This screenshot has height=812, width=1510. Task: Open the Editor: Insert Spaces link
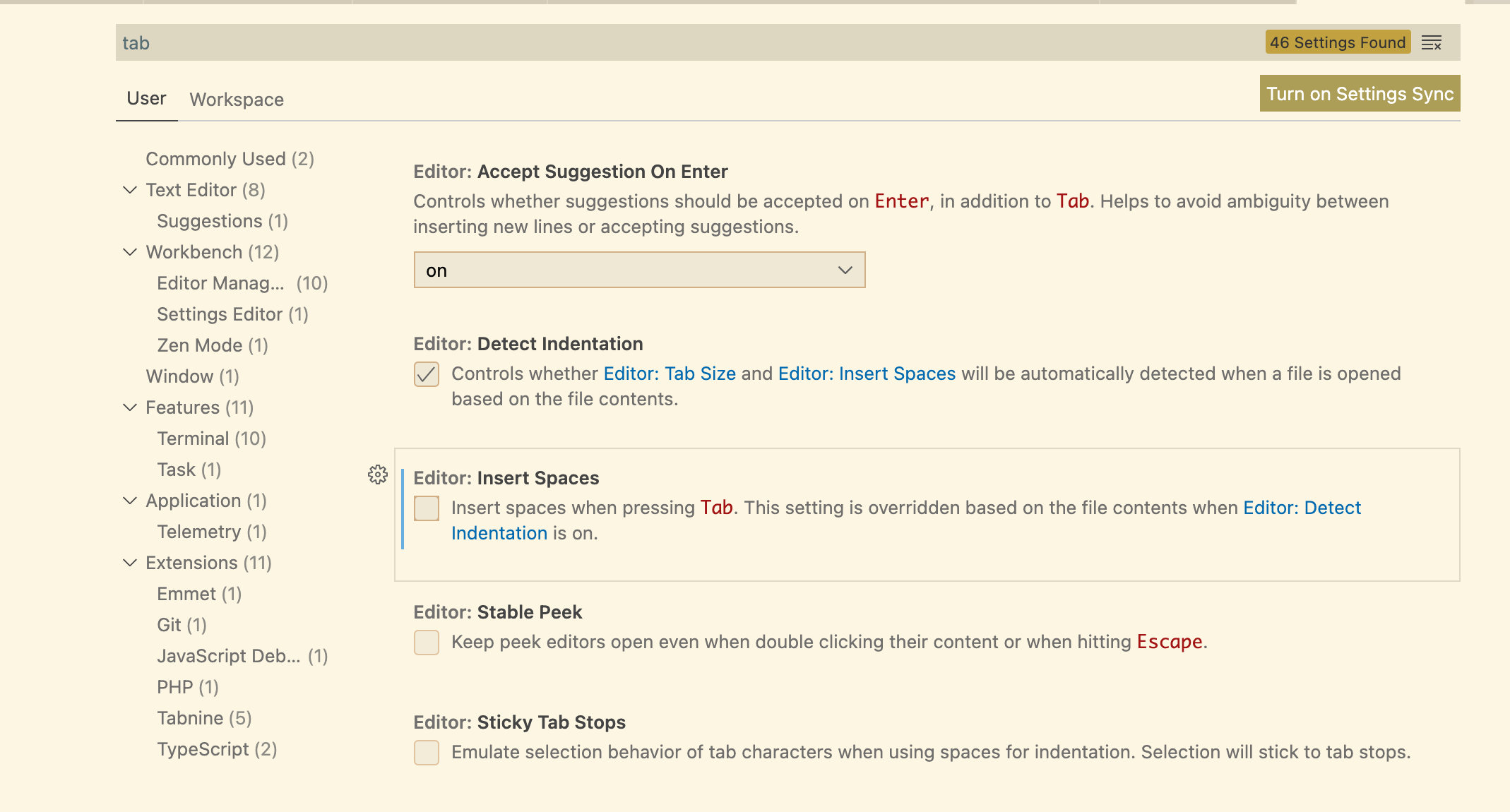tap(867, 374)
